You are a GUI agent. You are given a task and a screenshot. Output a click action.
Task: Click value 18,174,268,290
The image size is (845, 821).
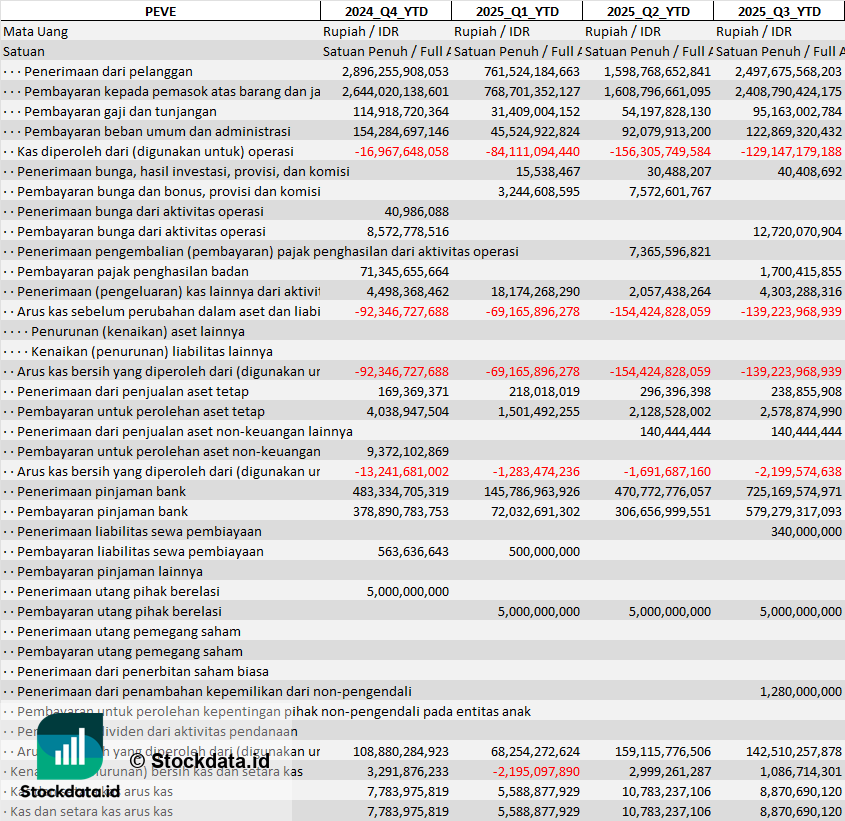point(535,292)
